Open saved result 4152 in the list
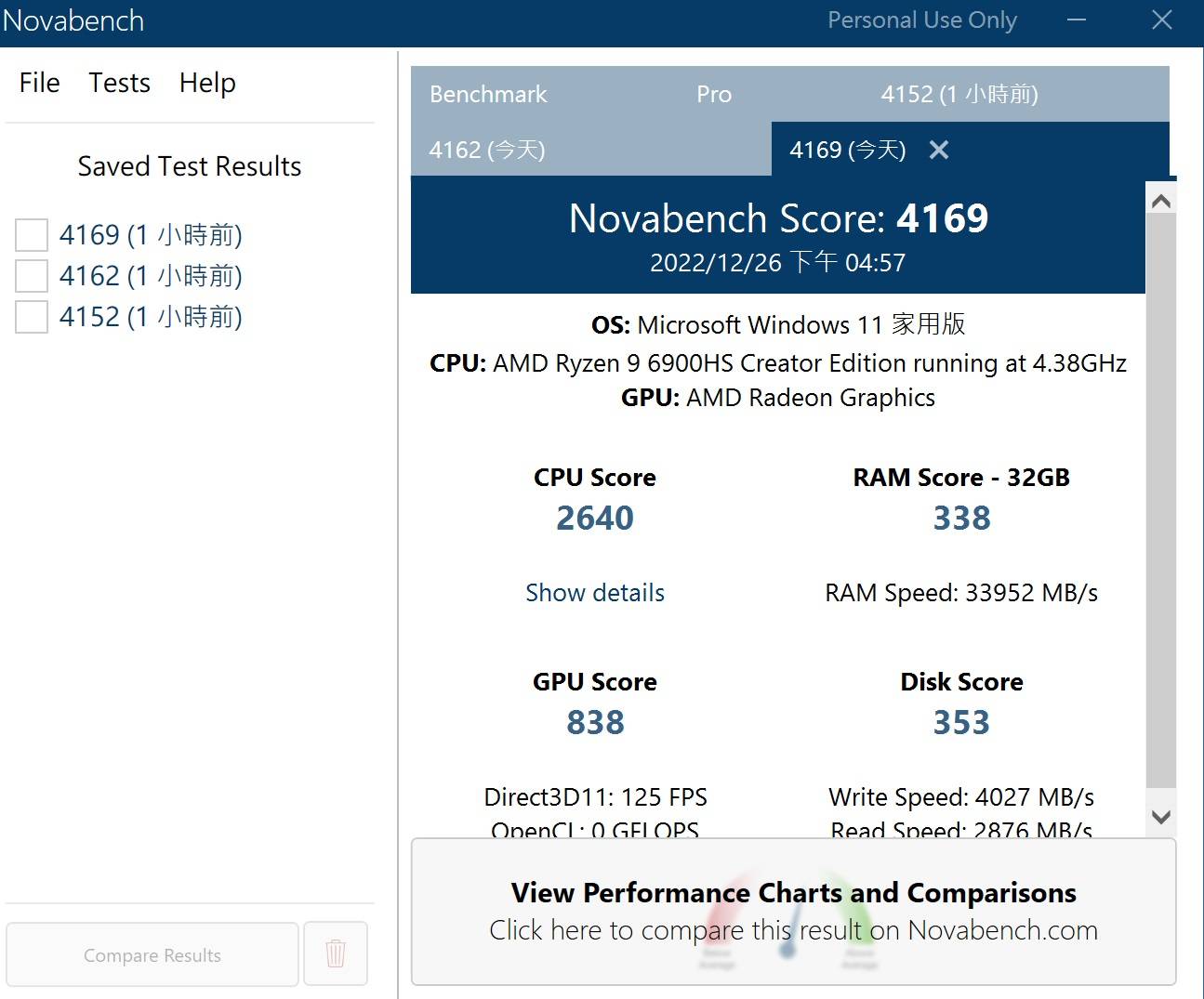The width and height of the screenshot is (1204, 999). 151,317
